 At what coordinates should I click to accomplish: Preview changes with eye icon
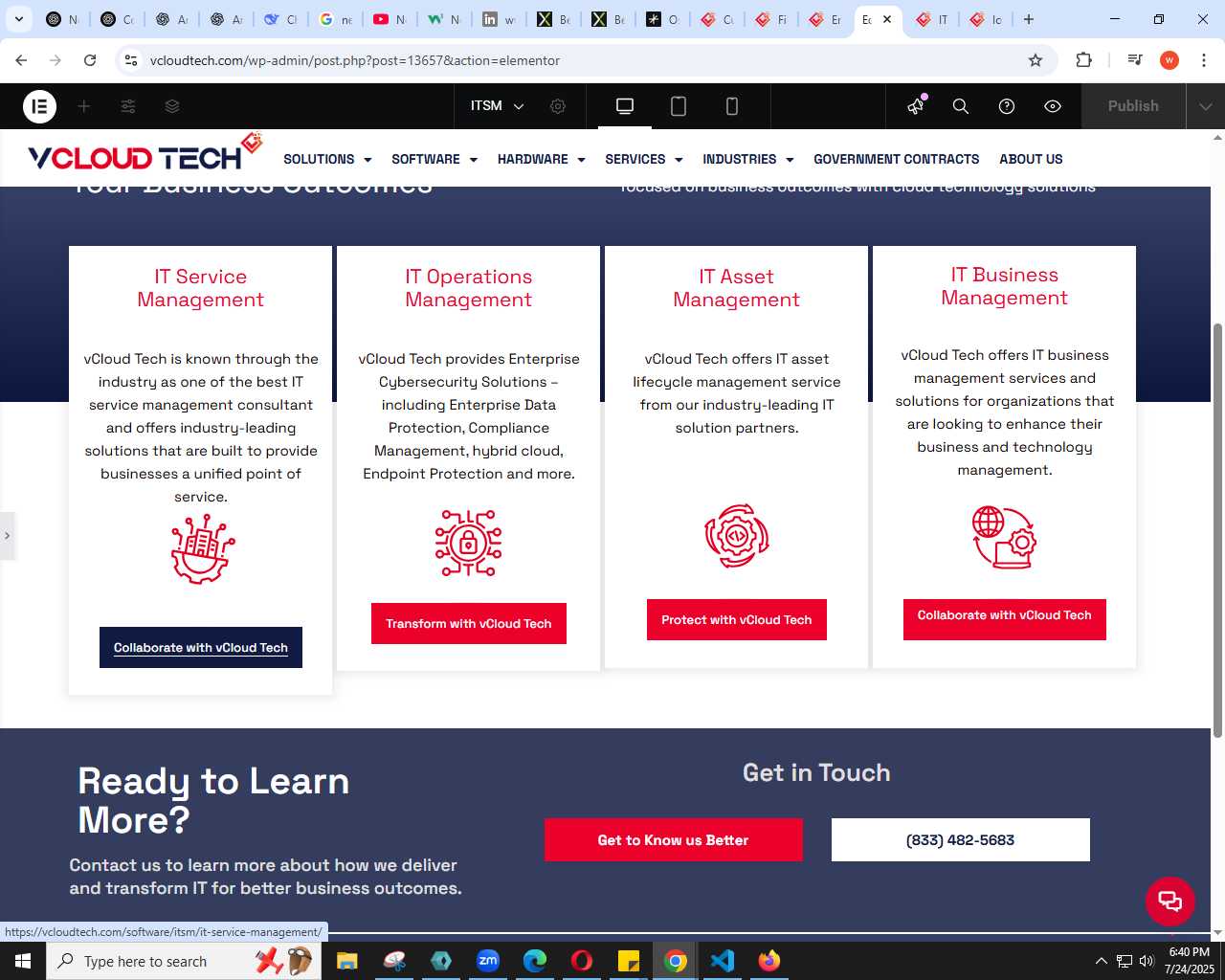[1053, 106]
